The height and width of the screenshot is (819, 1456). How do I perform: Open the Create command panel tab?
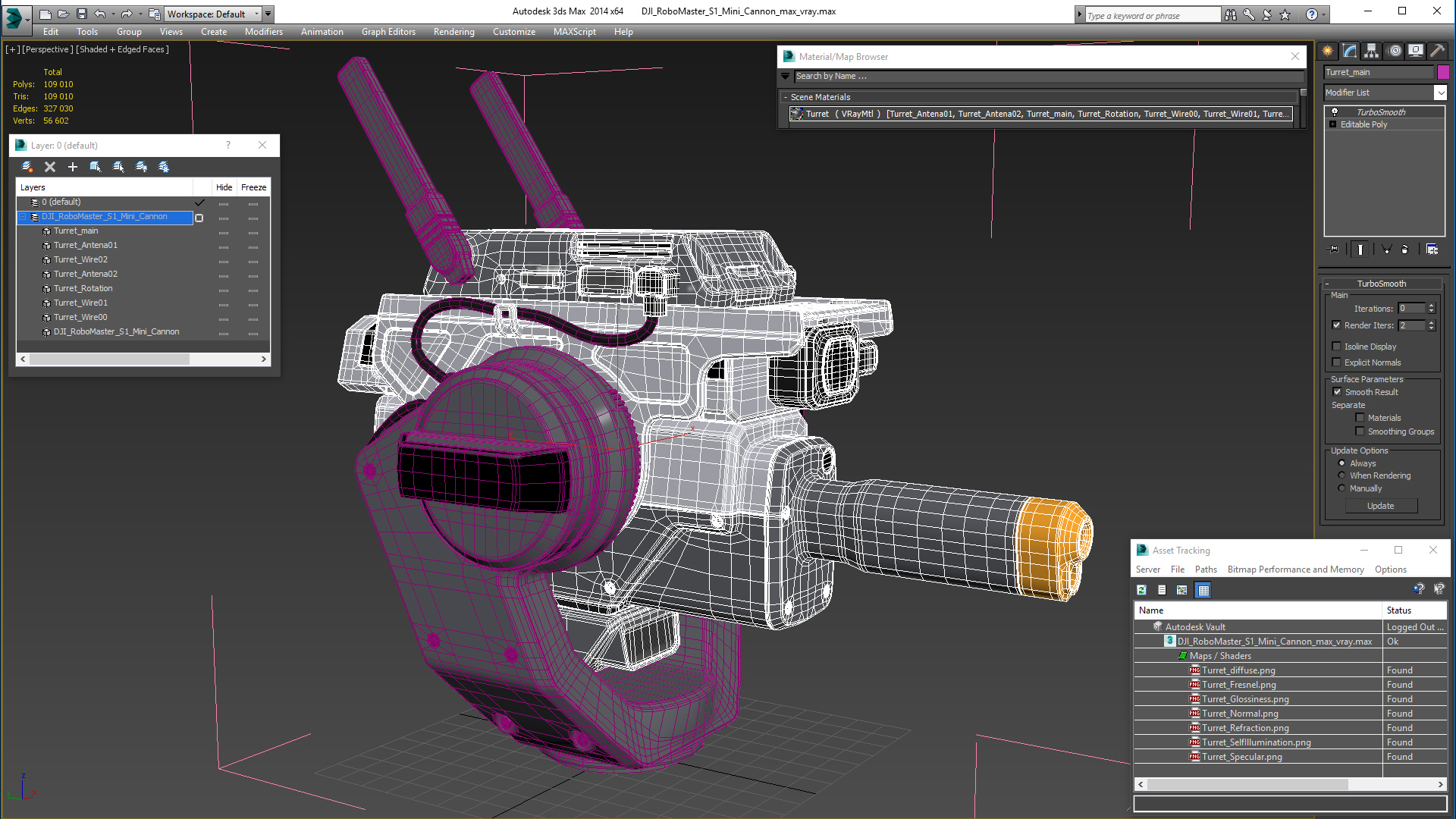pyautogui.click(x=1328, y=51)
